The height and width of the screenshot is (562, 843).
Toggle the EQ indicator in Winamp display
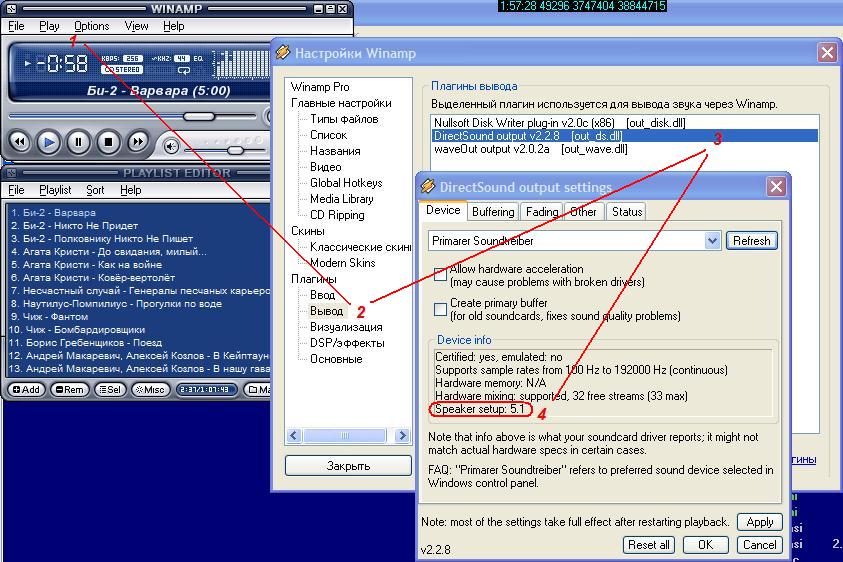[x=198, y=58]
